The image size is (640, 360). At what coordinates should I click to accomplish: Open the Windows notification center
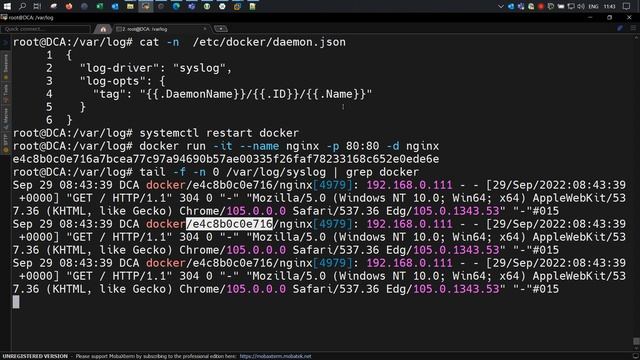point(627,6)
